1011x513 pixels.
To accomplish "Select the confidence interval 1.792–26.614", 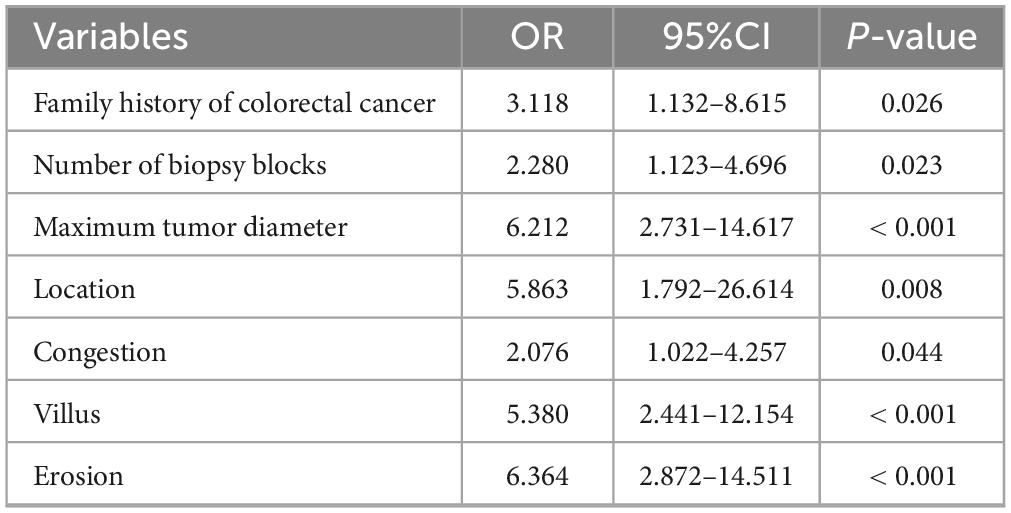I will click(716, 289).
